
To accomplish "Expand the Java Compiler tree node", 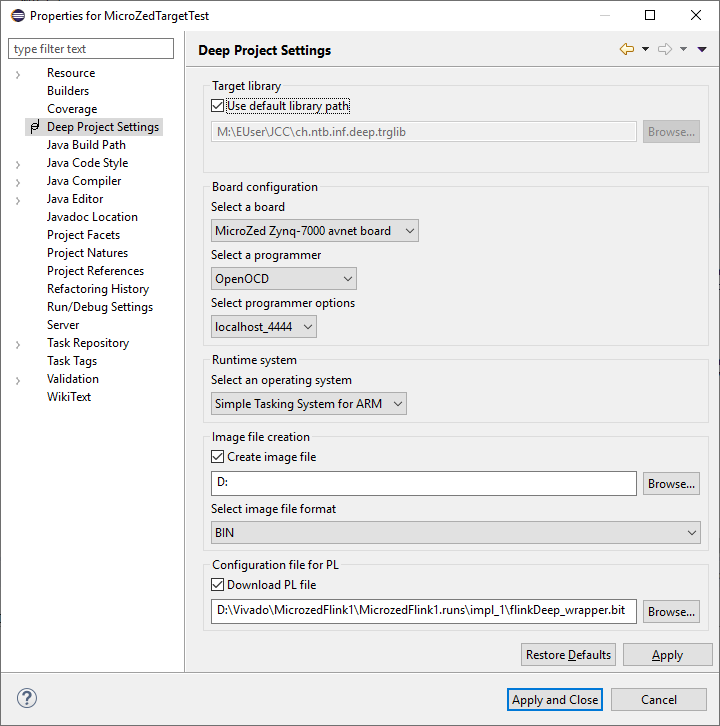I will [x=18, y=181].
